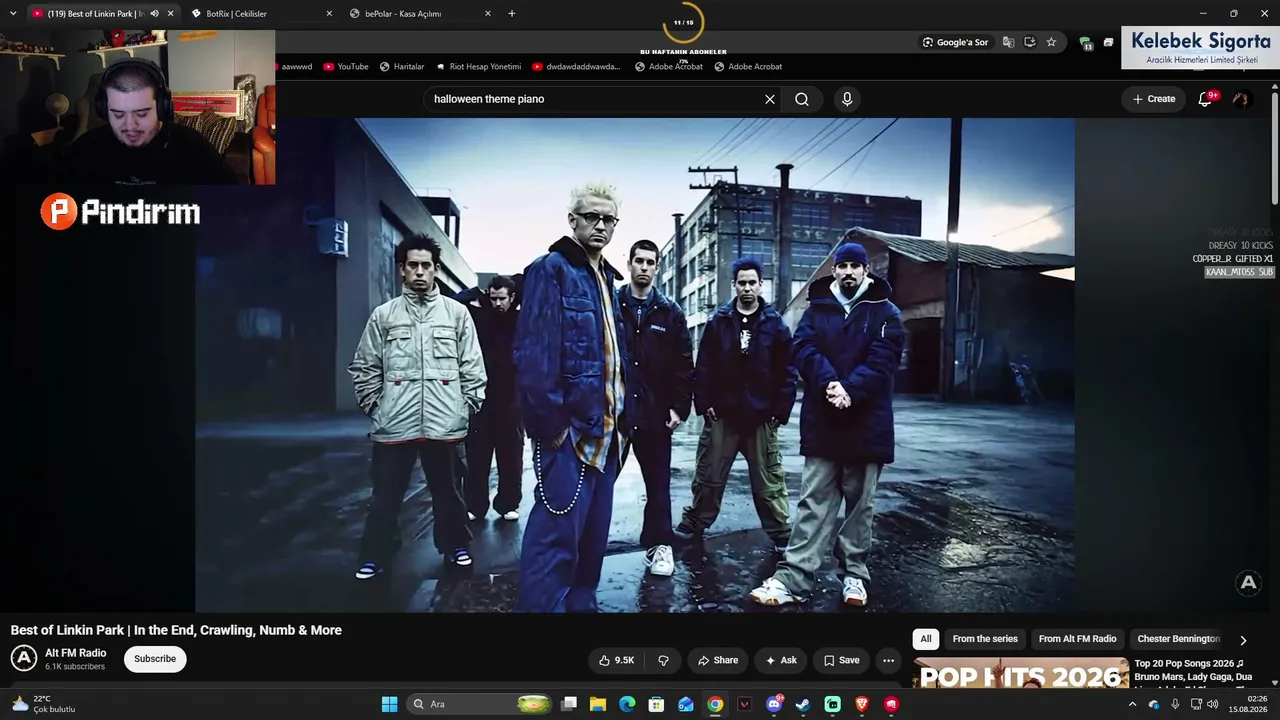Open the dwdawdaddwawda bookmark
The height and width of the screenshot is (720, 1280).
[576, 67]
